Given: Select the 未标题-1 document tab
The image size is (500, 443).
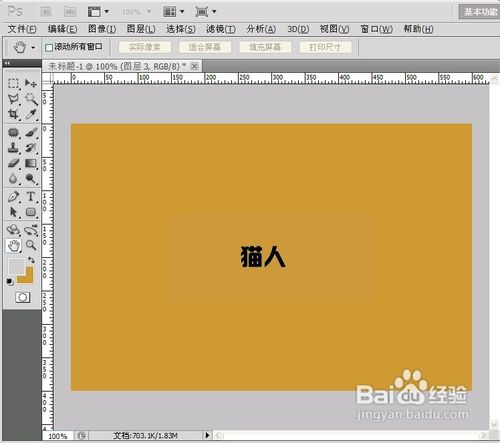Looking at the screenshot, I should [x=117, y=66].
